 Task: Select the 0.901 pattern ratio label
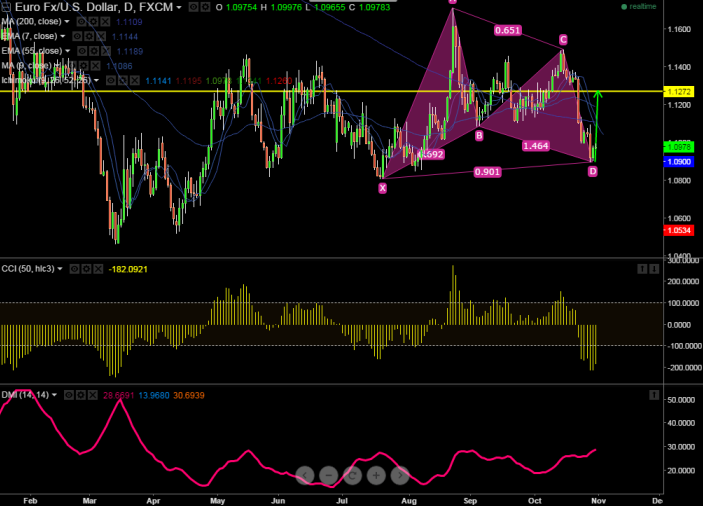[487, 172]
